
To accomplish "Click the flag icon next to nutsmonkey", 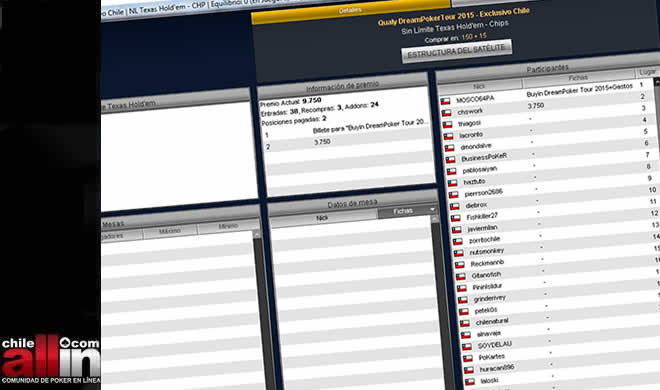I will (458, 253).
